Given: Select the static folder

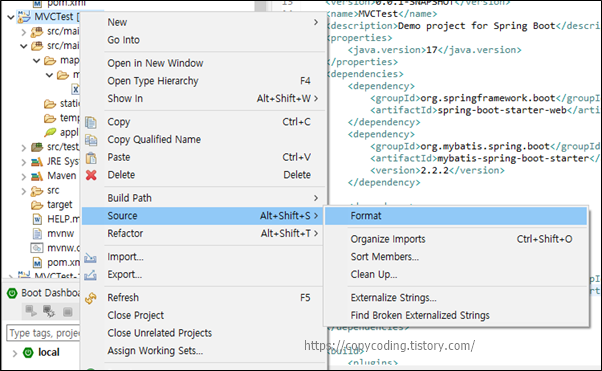Looking at the screenshot, I should tap(61, 104).
